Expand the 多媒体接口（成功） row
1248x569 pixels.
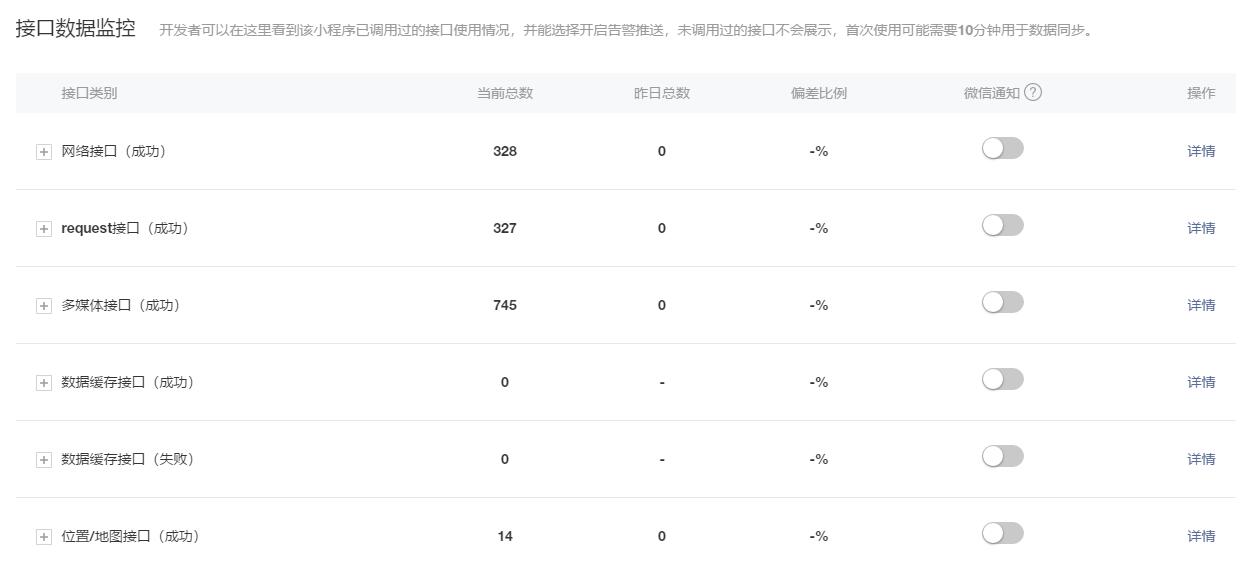(x=43, y=306)
